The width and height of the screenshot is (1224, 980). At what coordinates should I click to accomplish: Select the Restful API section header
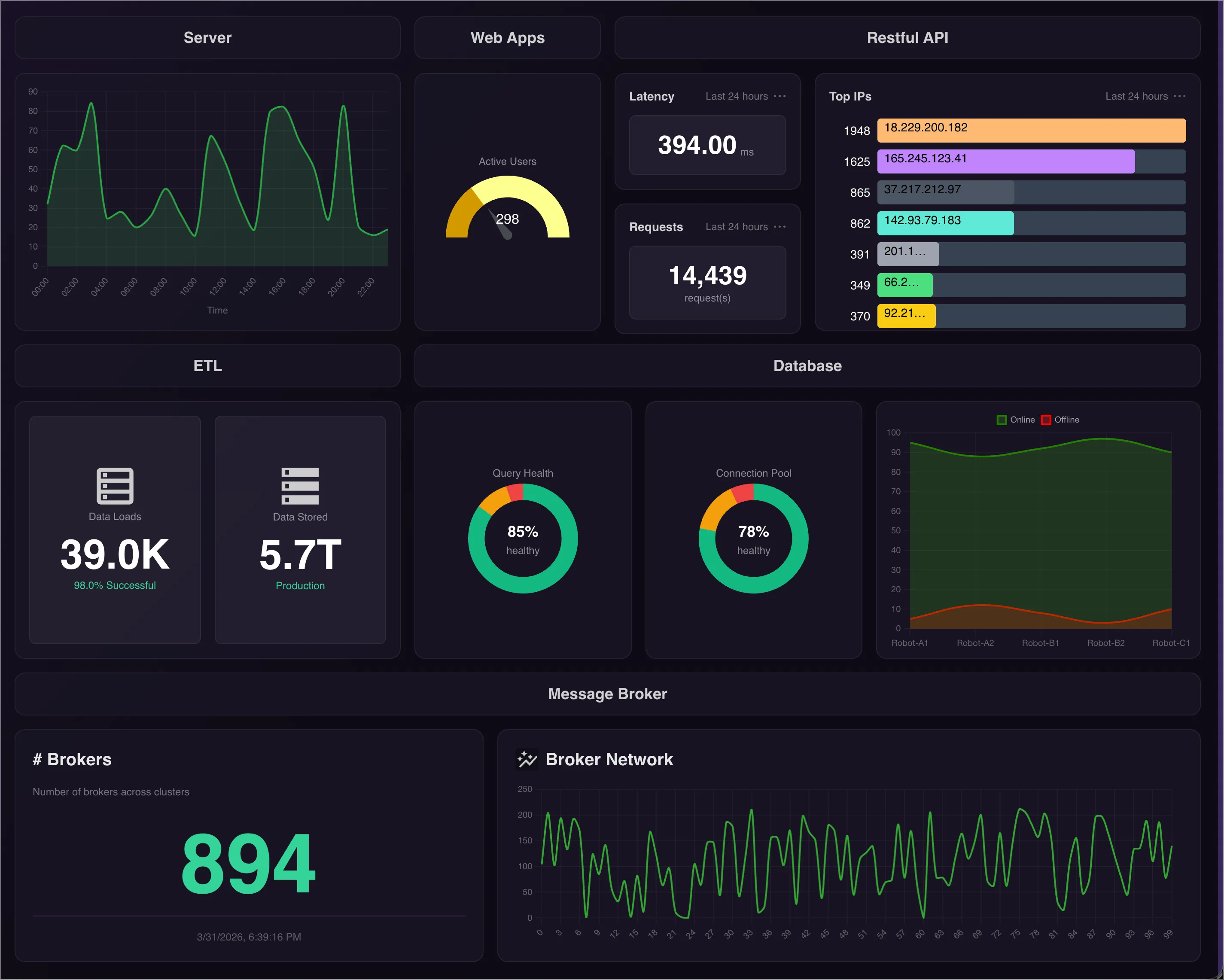point(907,37)
